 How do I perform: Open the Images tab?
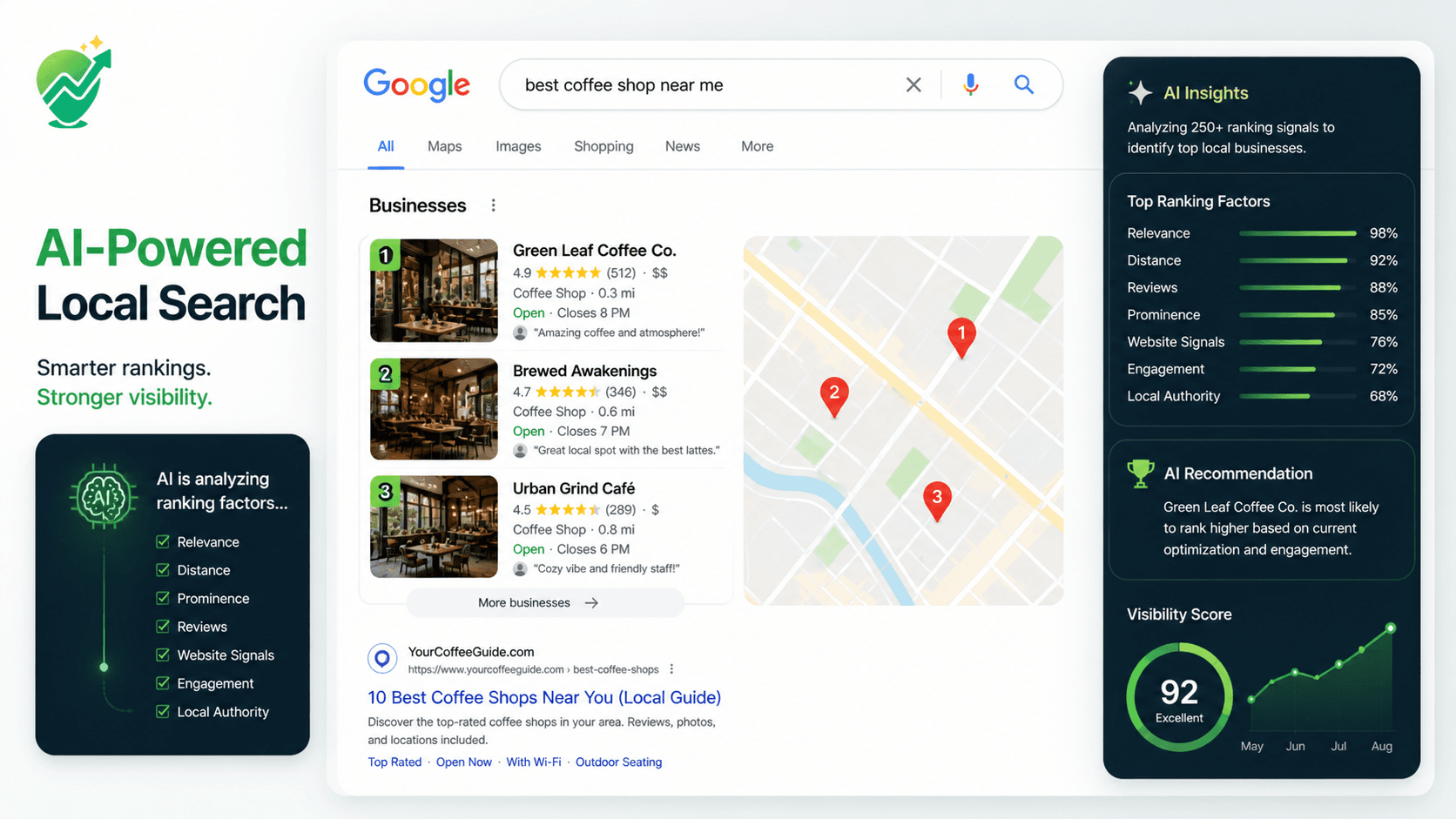(x=518, y=146)
